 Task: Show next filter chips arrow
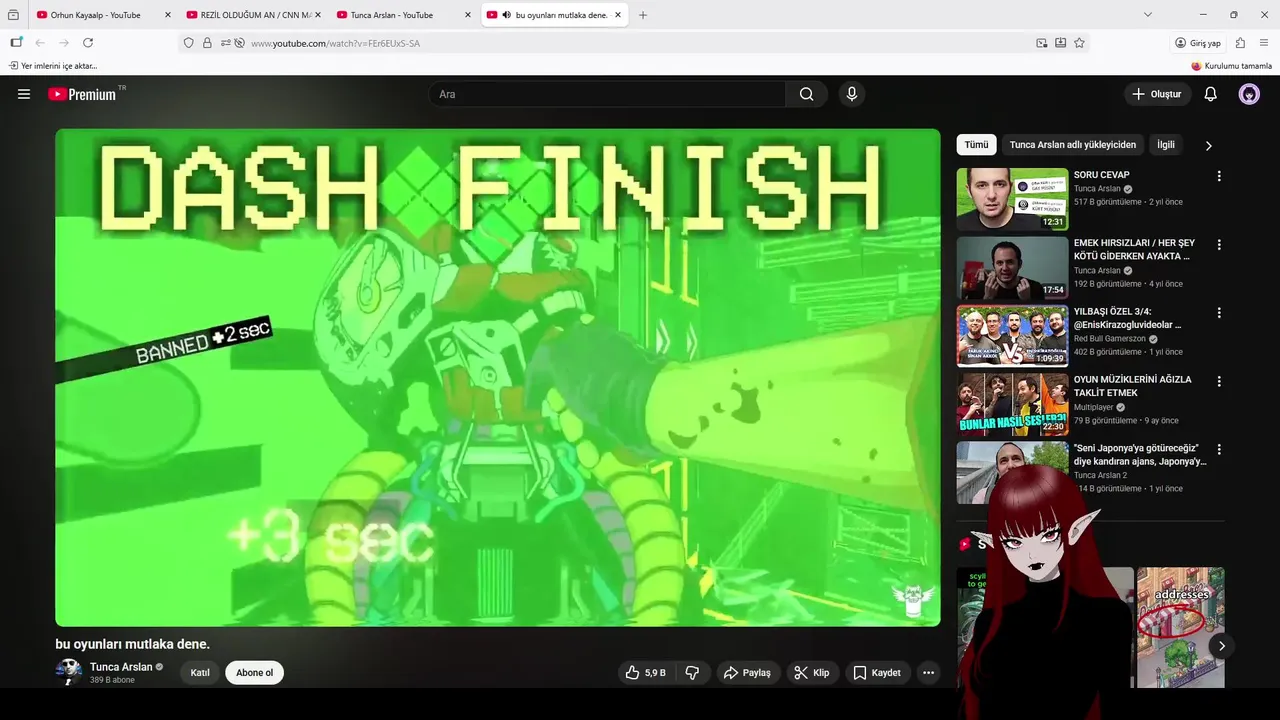click(1208, 145)
